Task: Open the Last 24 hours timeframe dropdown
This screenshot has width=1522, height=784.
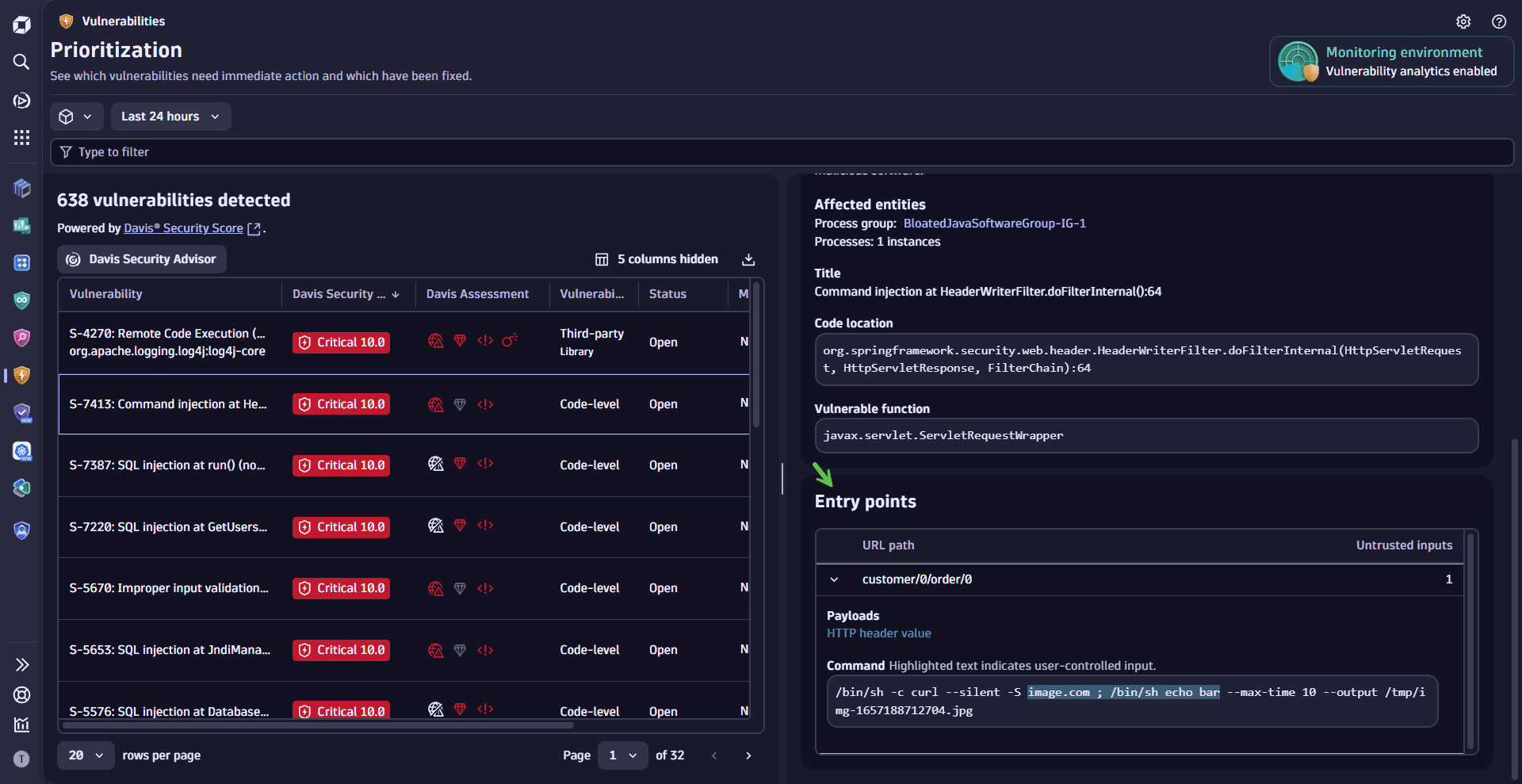Action: click(170, 117)
